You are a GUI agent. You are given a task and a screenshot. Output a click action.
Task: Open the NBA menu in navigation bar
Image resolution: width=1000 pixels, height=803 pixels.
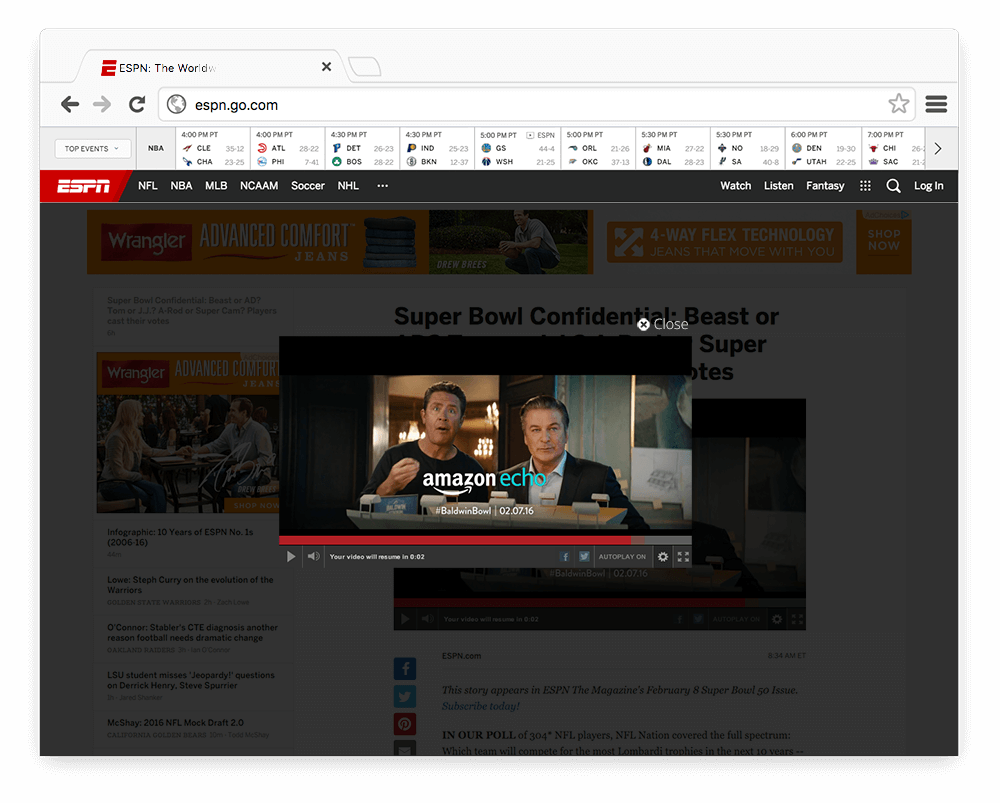[181, 186]
